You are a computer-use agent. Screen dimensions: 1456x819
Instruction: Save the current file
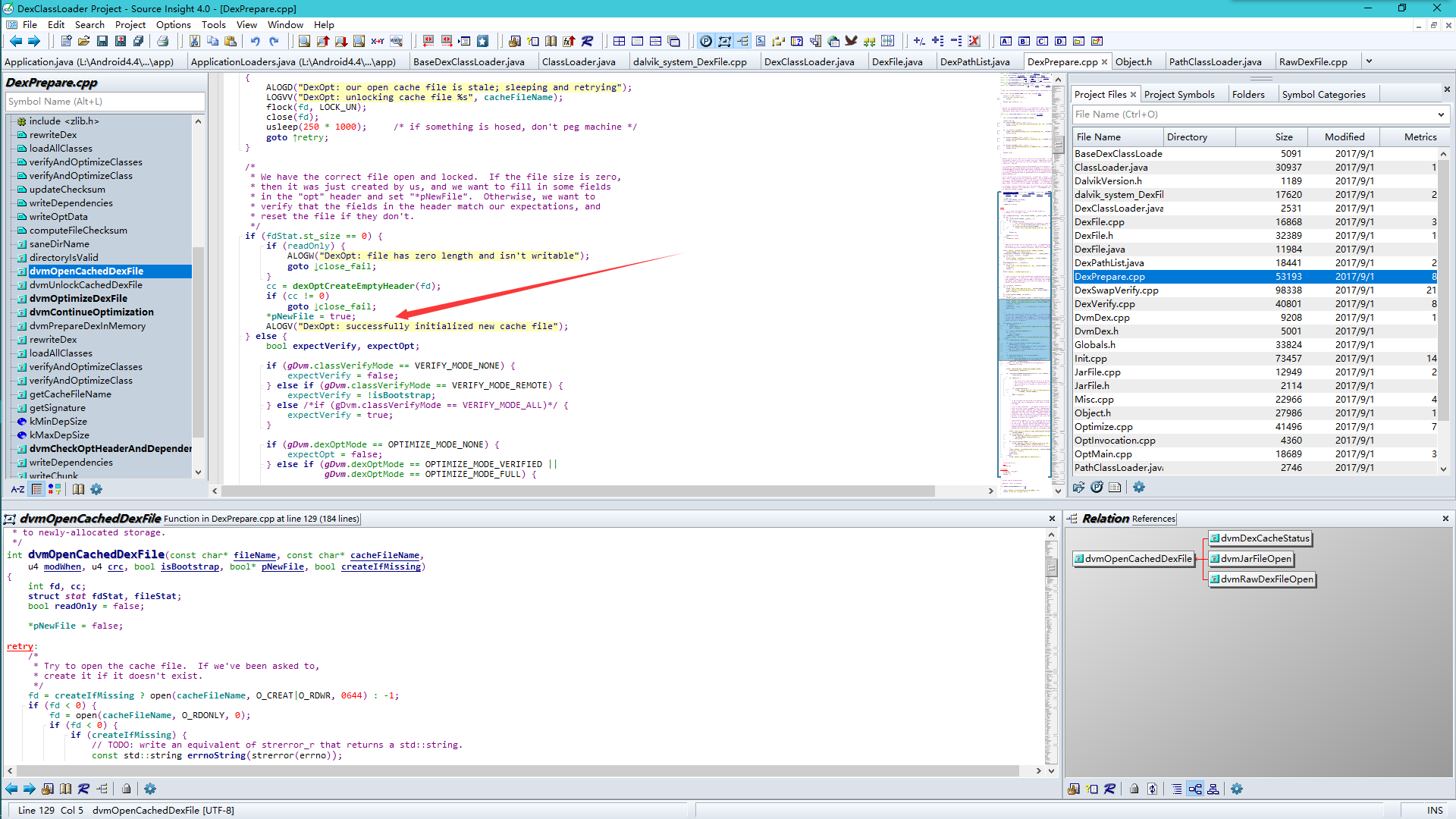pos(102,41)
